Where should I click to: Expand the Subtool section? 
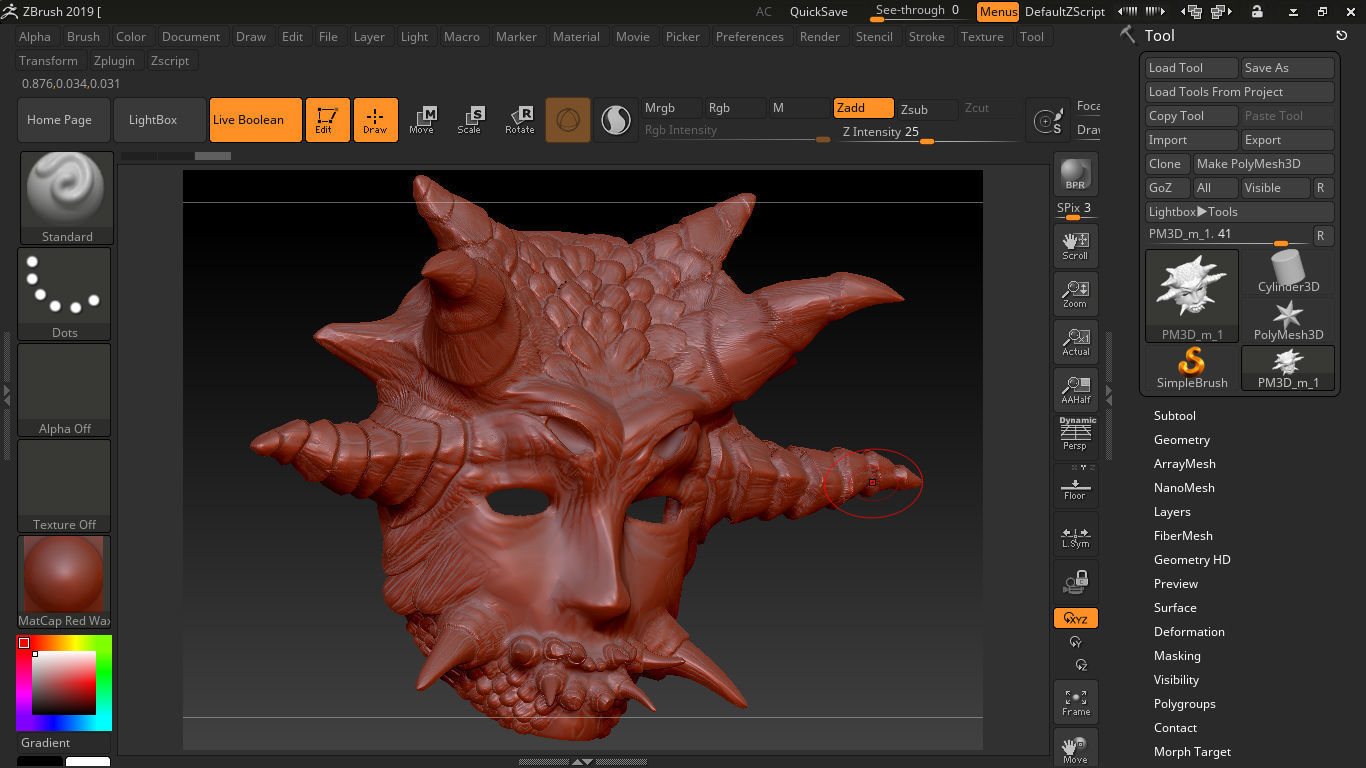tap(1174, 416)
